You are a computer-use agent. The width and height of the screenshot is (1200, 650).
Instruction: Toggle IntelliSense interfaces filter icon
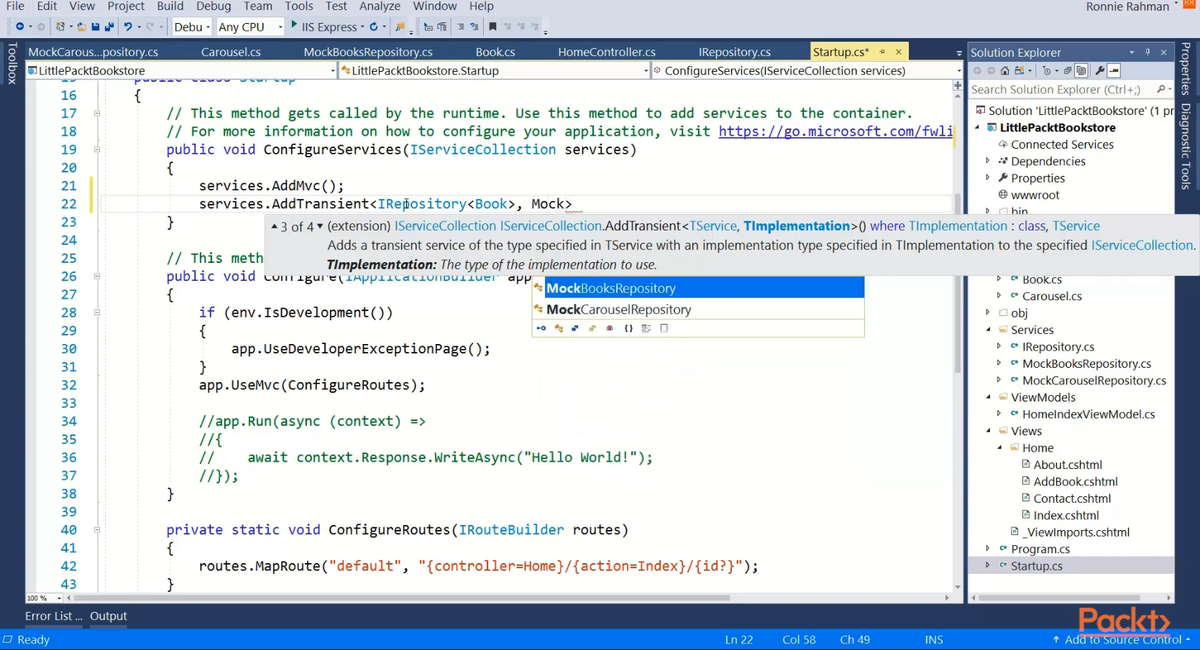pyautogui.click(x=541, y=328)
